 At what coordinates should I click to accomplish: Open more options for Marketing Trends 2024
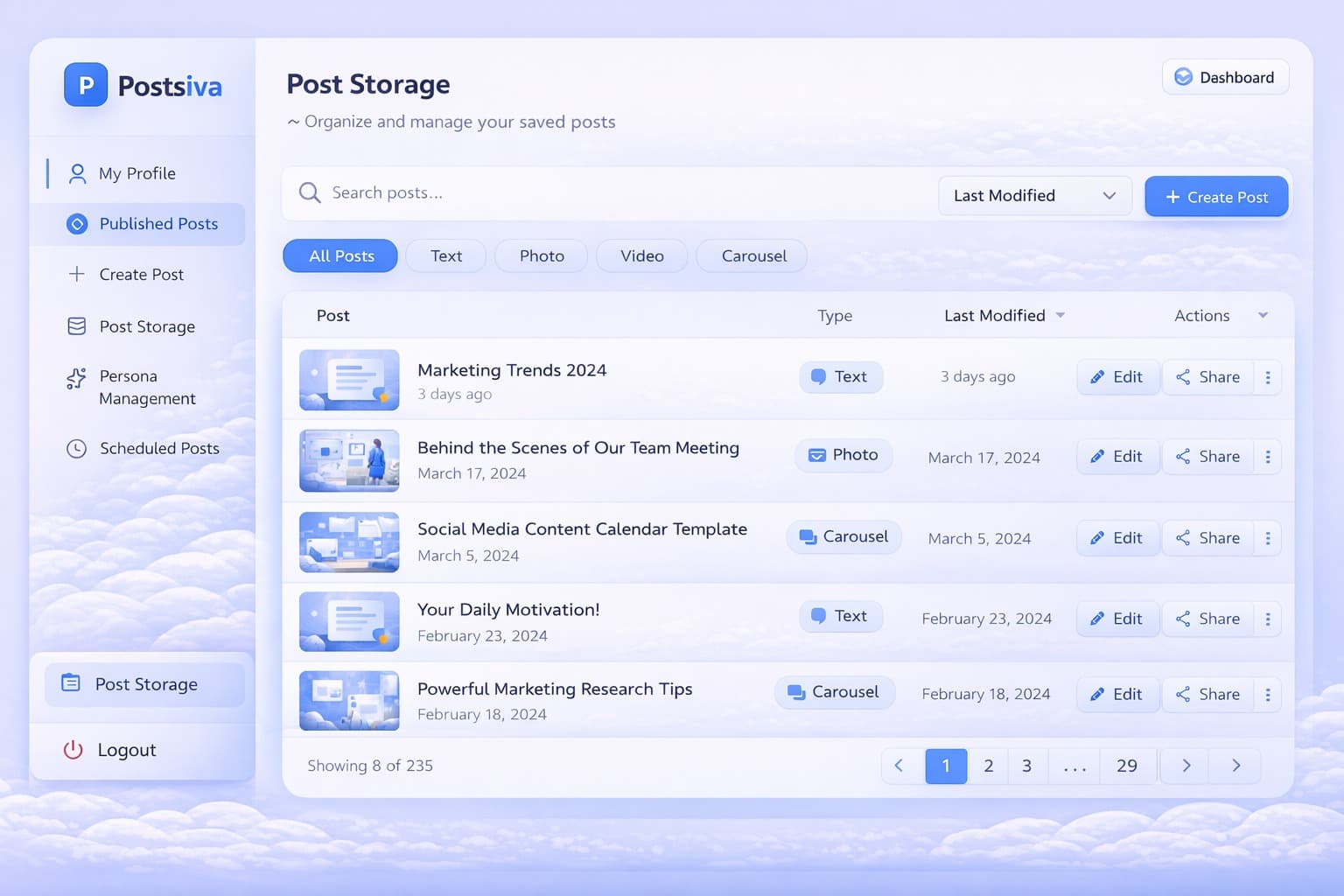coord(1267,377)
